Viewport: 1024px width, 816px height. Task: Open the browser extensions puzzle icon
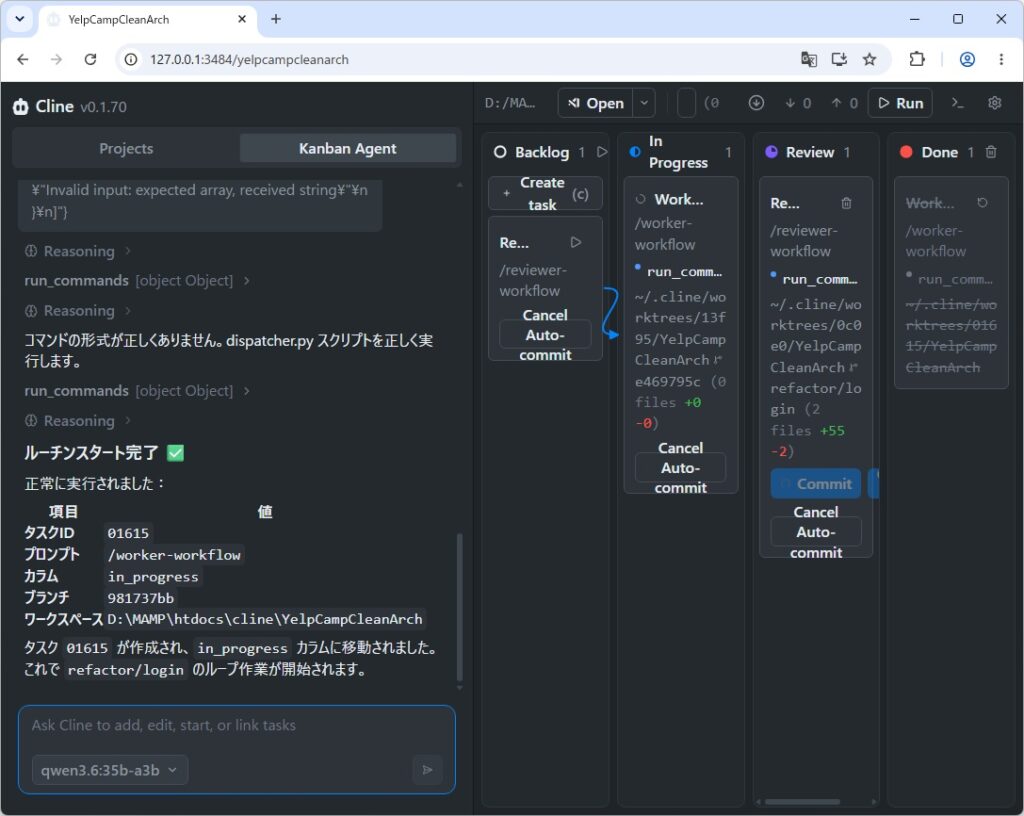pos(917,59)
